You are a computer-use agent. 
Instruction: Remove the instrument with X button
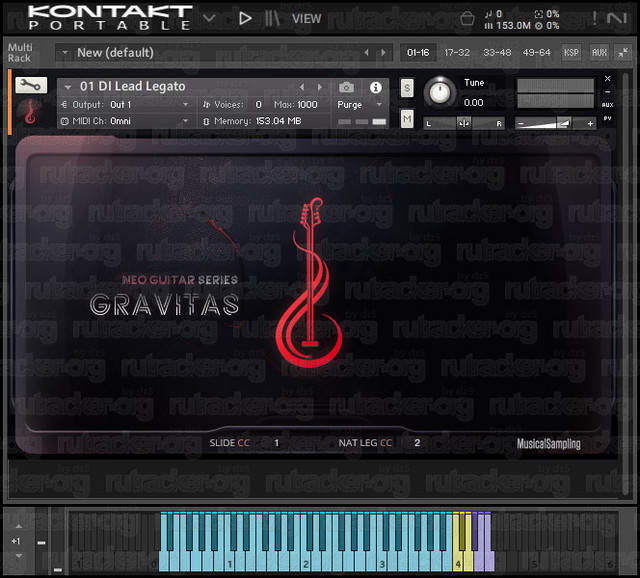click(607, 78)
